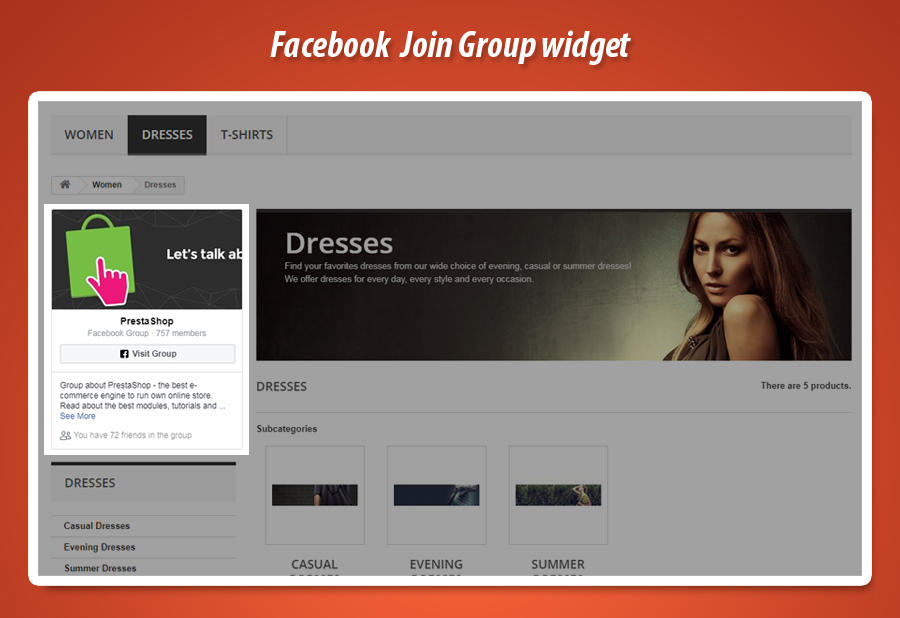Click Women in the breadcrumb trail
Screen dimensions: 900x618
click(x=106, y=184)
